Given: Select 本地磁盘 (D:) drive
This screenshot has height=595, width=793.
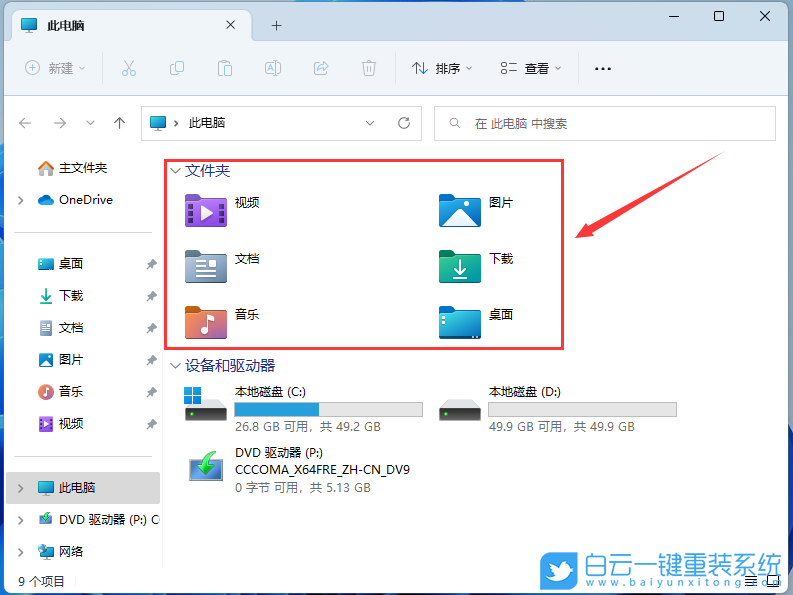Looking at the screenshot, I should [x=557, y=409].
